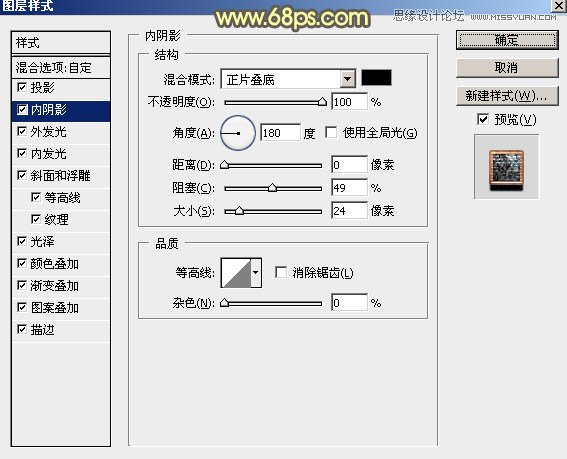Toggle the 外发光 outer glow checkbox

22,131
